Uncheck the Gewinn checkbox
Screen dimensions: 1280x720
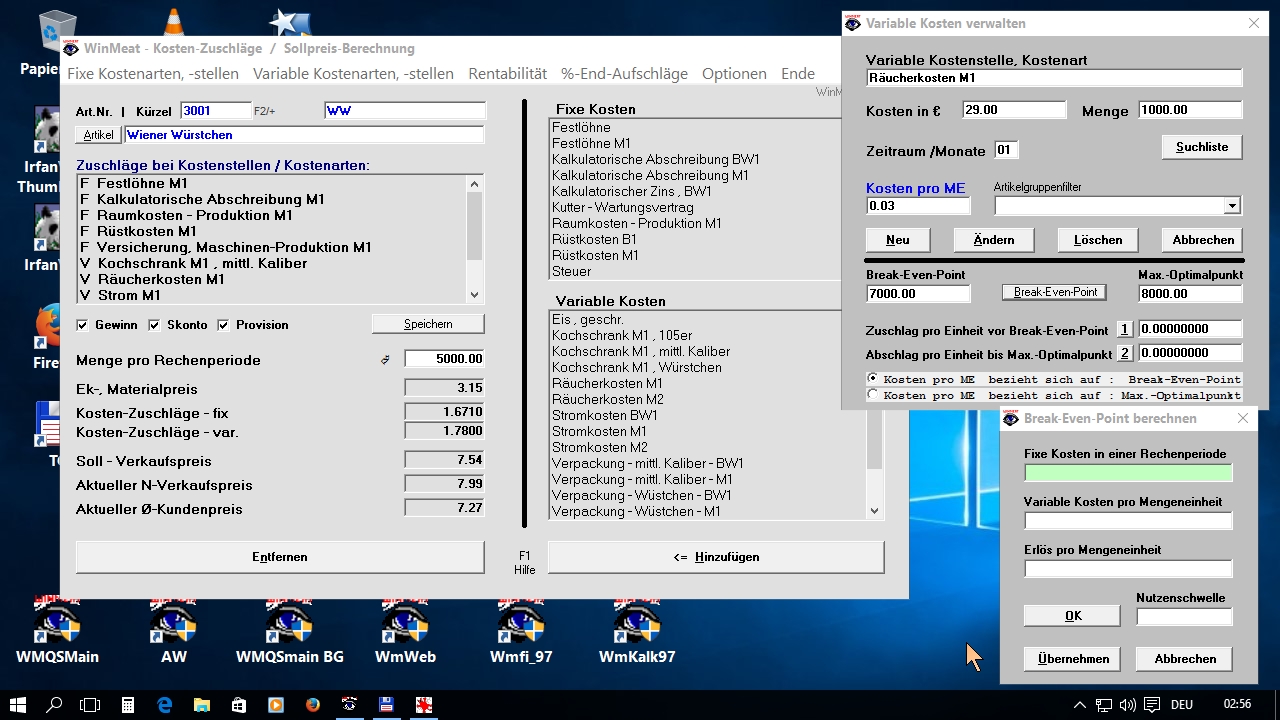click(83, 325)
